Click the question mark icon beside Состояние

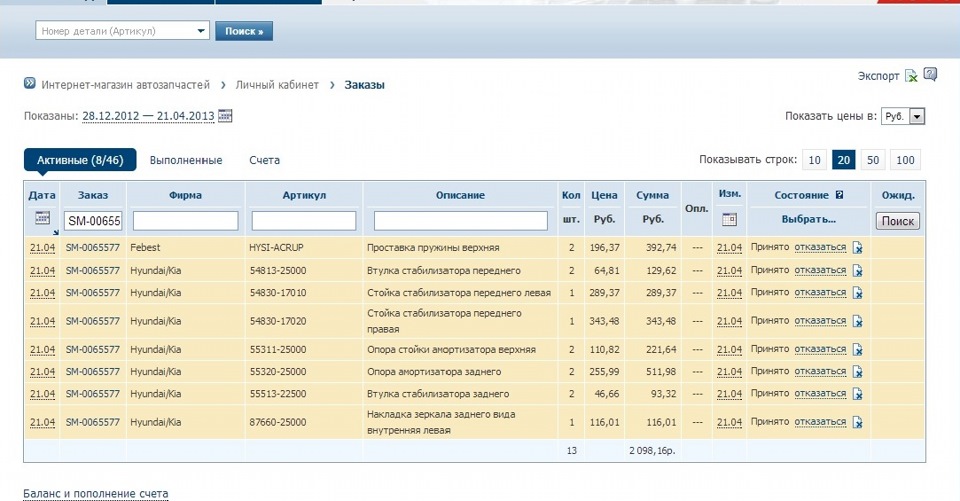coord(839,195)
